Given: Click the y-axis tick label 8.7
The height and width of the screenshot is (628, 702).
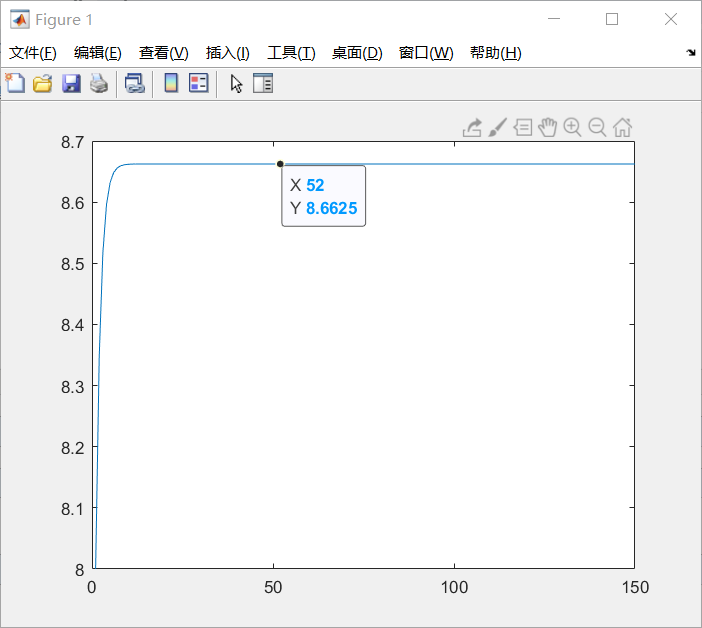Looking at the screenshot, I should [x=73, y=142].
